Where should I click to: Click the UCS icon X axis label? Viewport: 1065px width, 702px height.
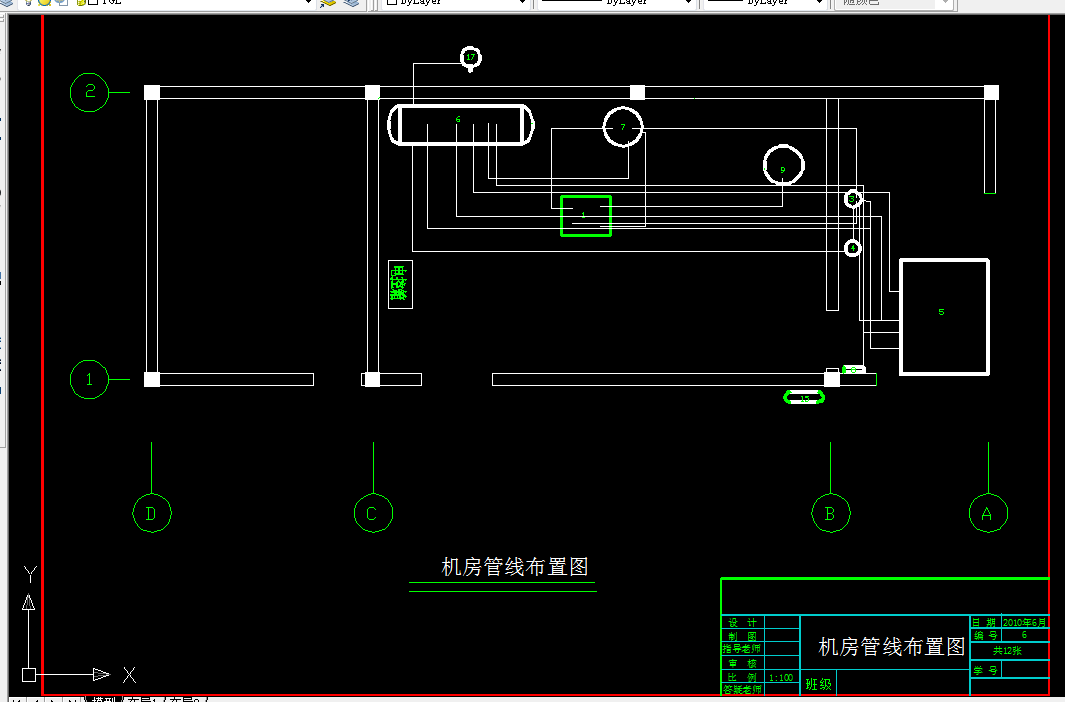[x=129, y=675]
